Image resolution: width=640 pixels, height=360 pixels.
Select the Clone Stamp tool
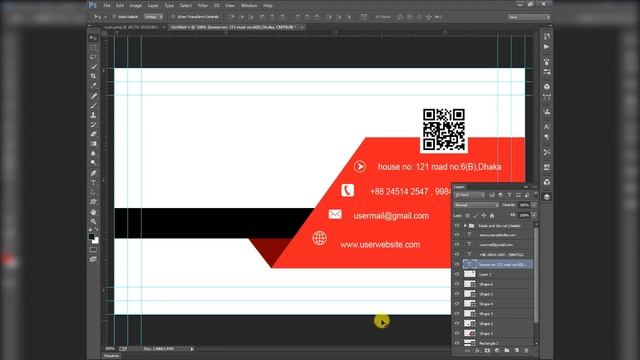coord(93,115)
